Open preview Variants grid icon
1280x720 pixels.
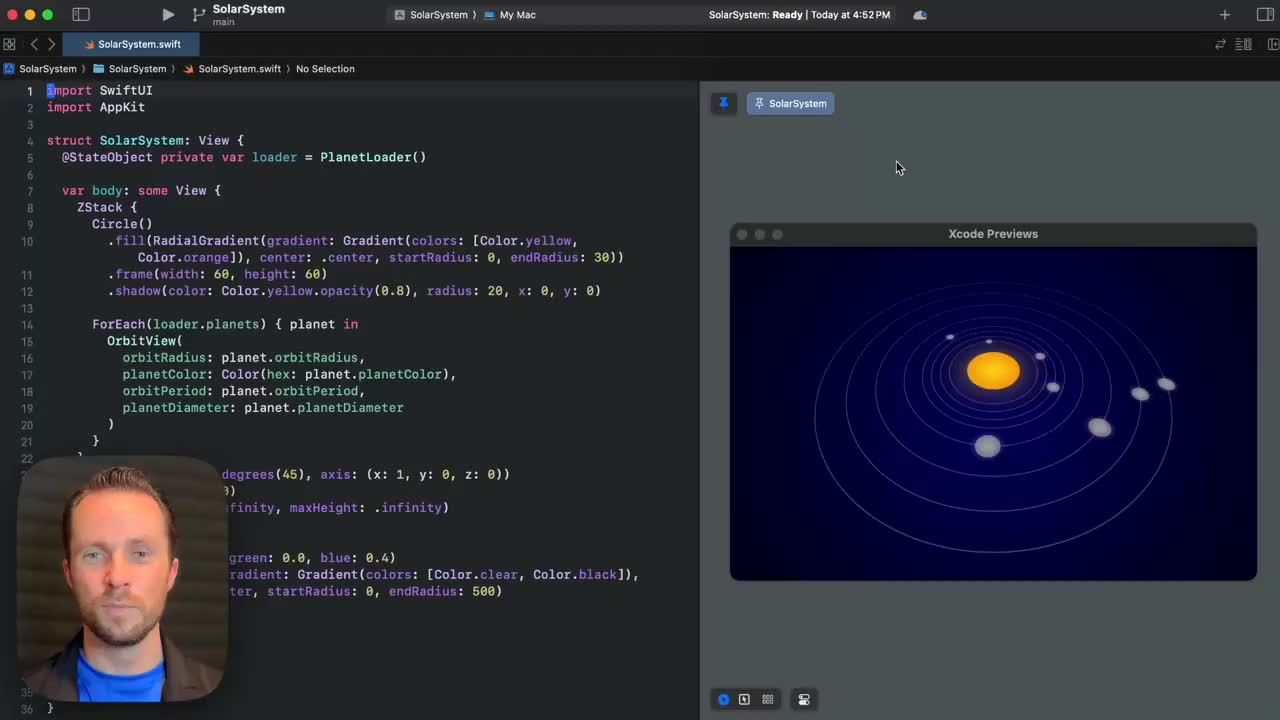tap(767, 699)
